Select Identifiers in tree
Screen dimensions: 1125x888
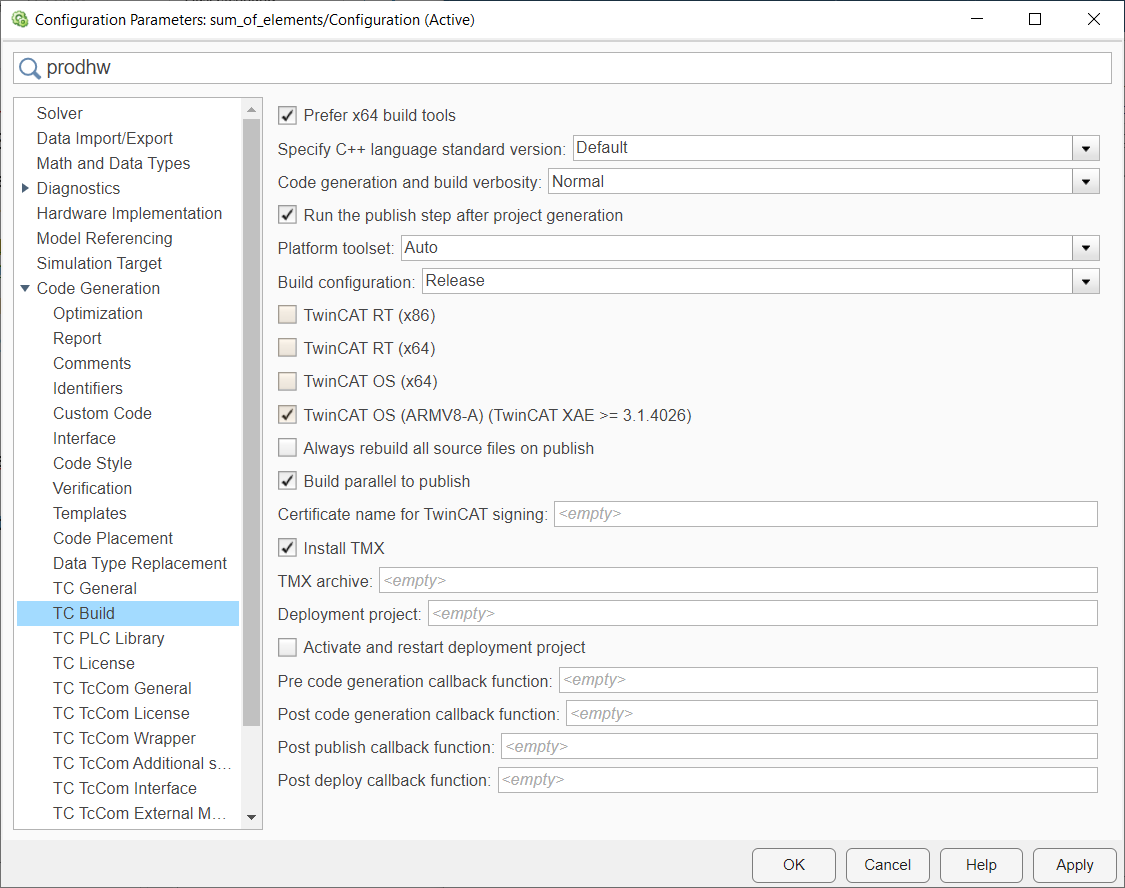tap(88, 388)
